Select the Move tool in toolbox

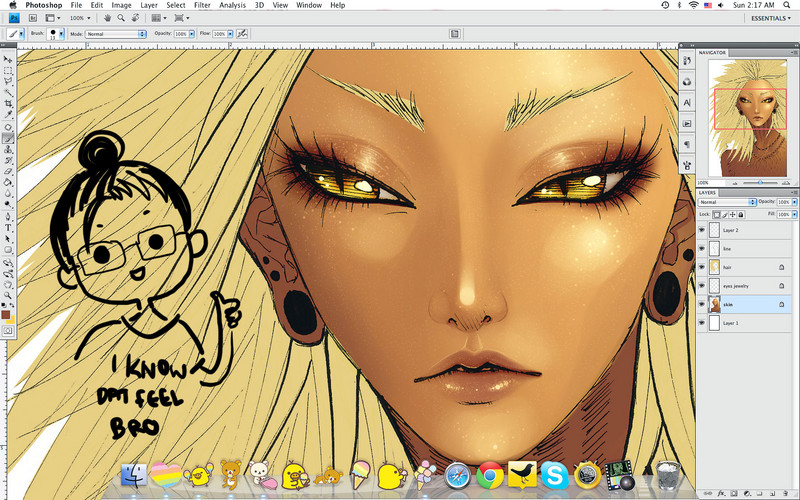click(8, 60)
